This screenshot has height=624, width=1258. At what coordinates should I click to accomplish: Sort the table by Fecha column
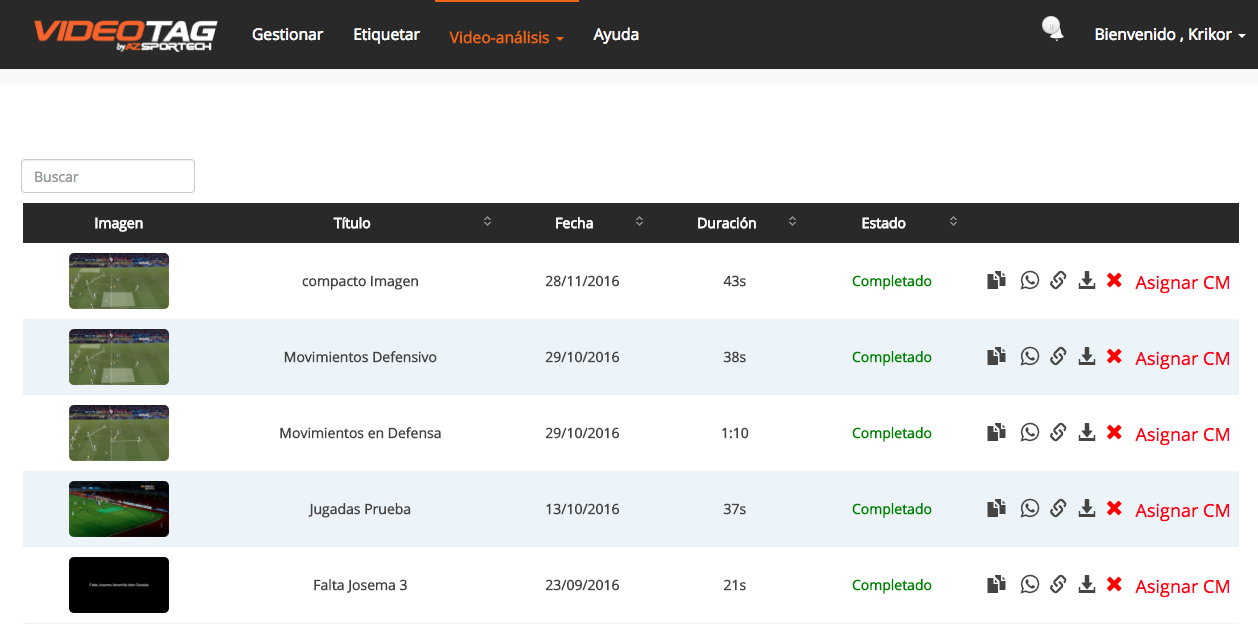pos(639,222)
